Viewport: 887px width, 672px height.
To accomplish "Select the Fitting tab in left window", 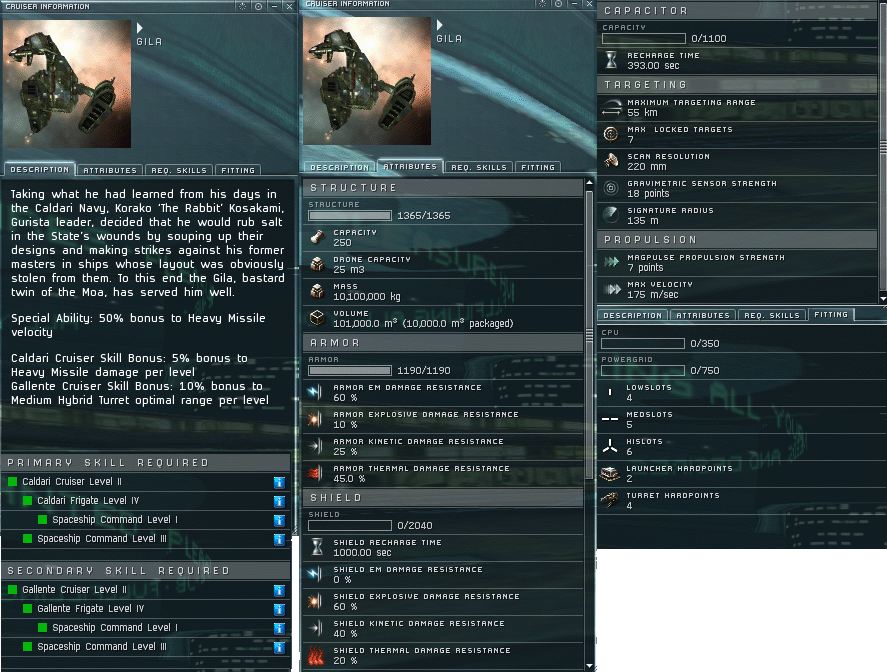I will point(238,170).
